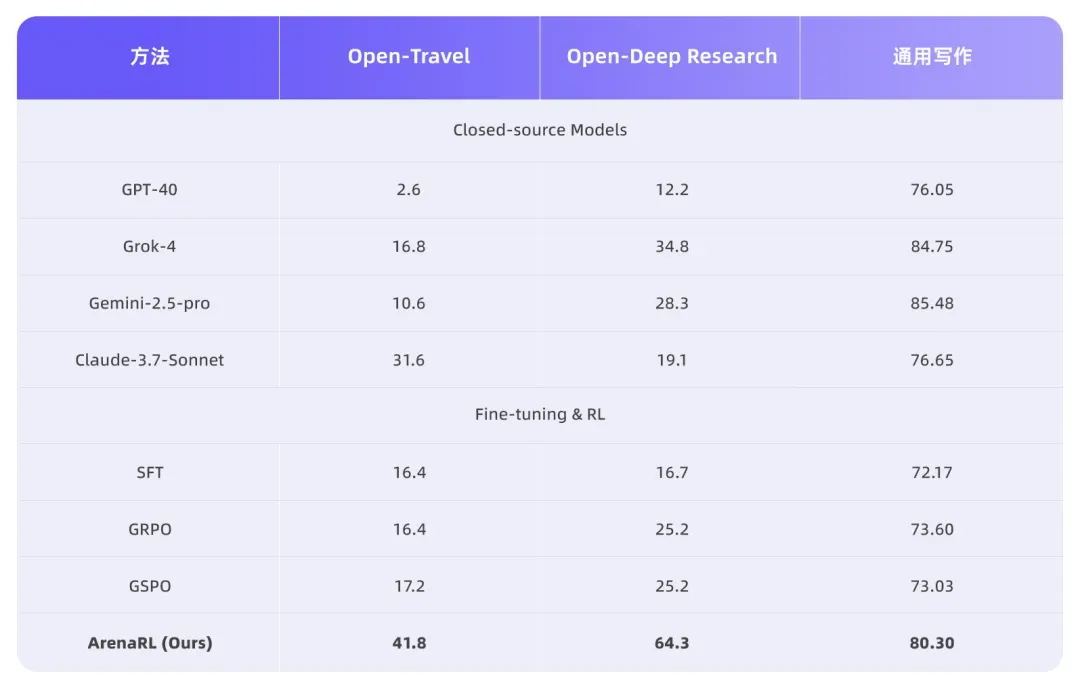Select ArenaRL's Open-Travel score 41.8
1080x689 pixels.
point(409,643)
